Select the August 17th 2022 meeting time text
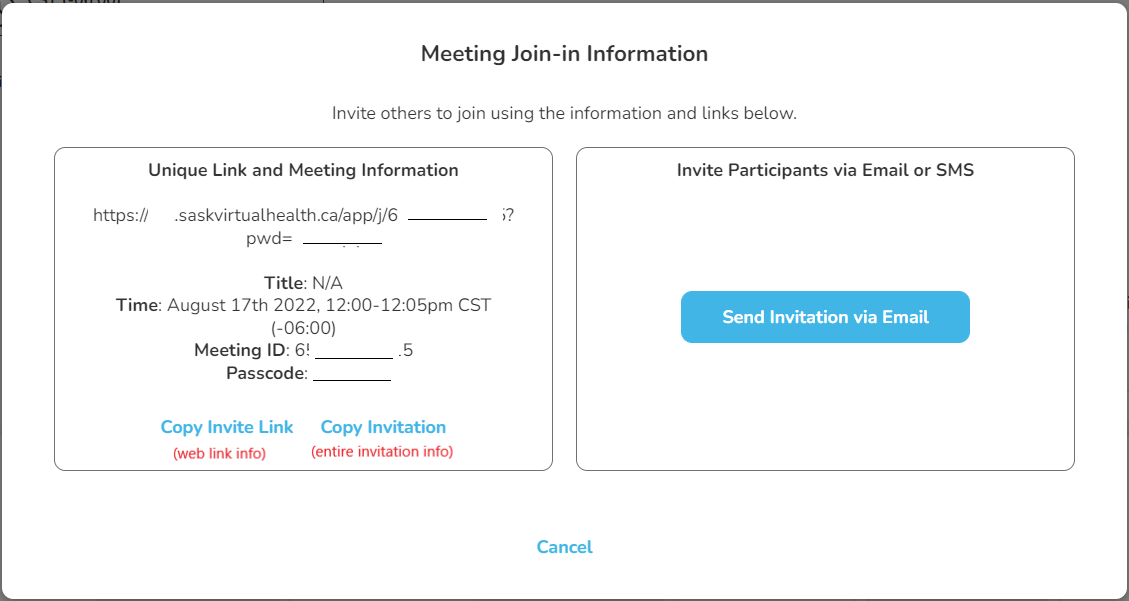Image resolution: width=1129 pixels, height=601 pixels. point(328,305)
